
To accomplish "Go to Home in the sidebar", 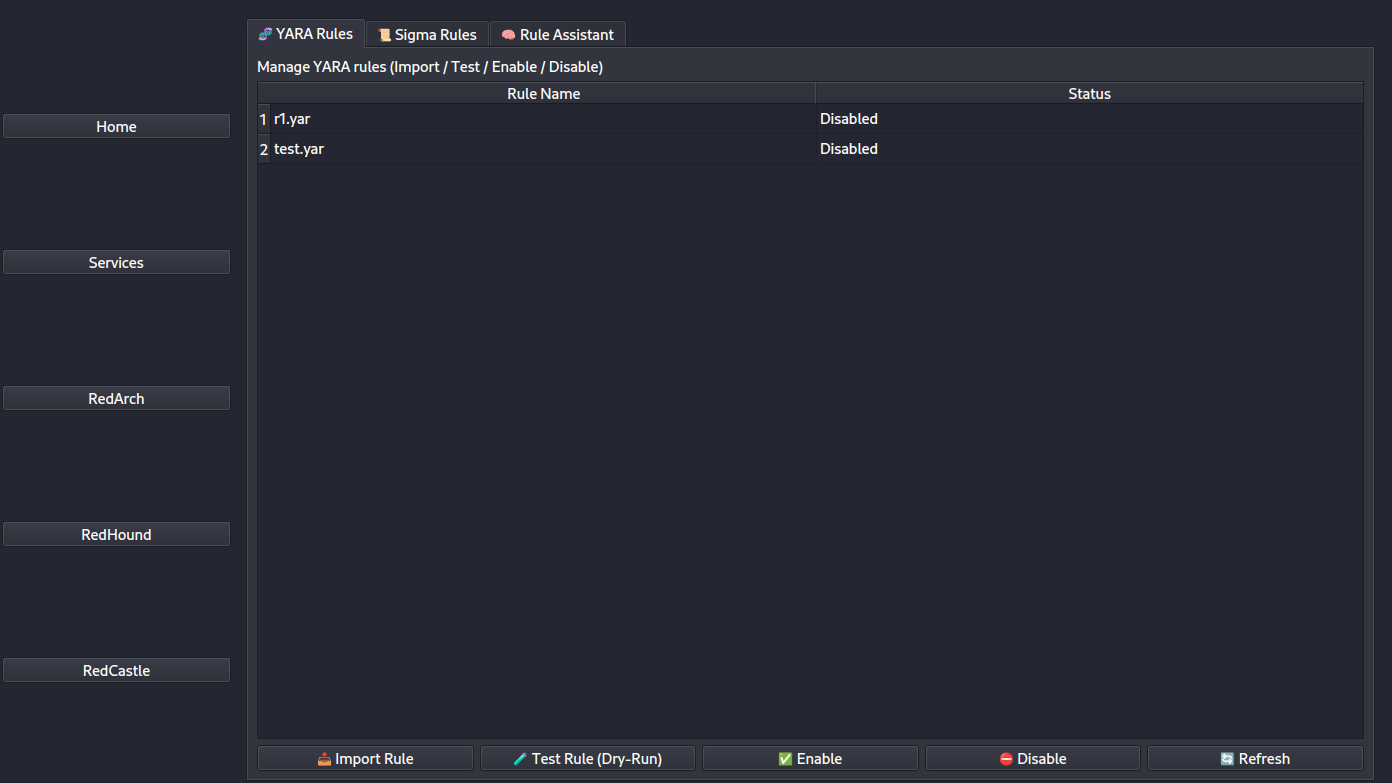I will point(116,126).
